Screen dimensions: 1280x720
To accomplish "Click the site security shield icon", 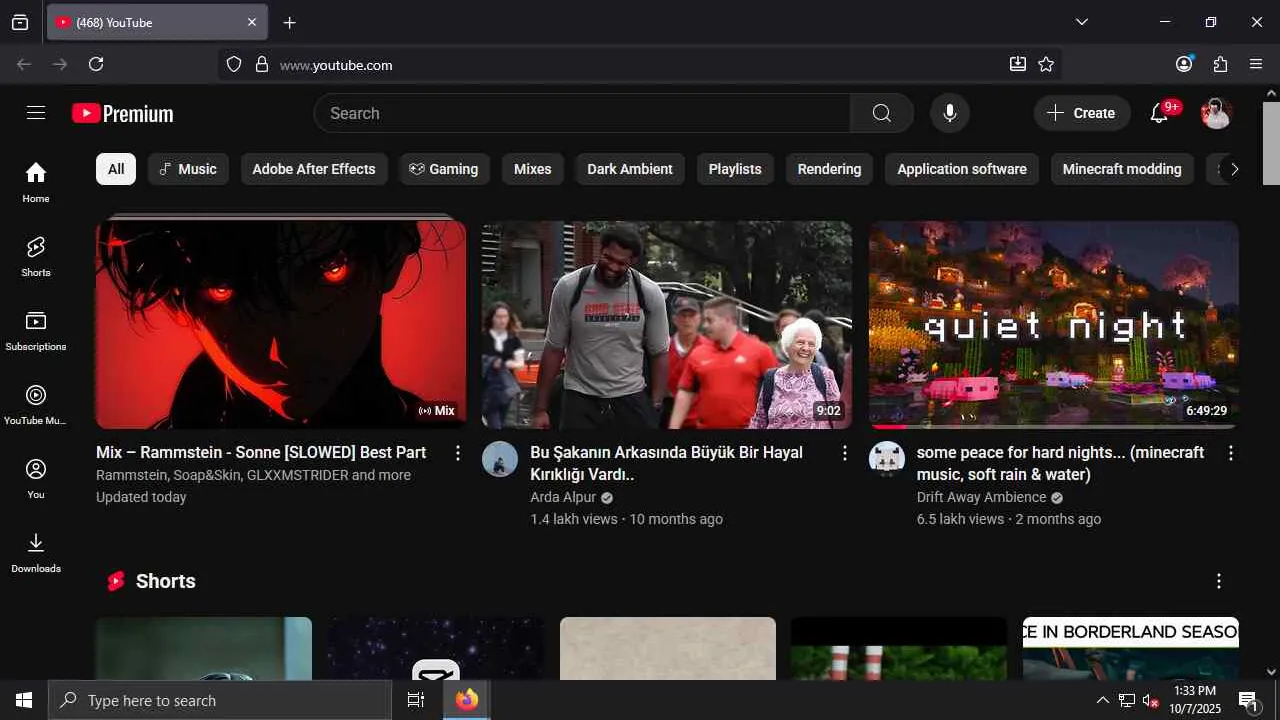I will click(x=234, y=64).
